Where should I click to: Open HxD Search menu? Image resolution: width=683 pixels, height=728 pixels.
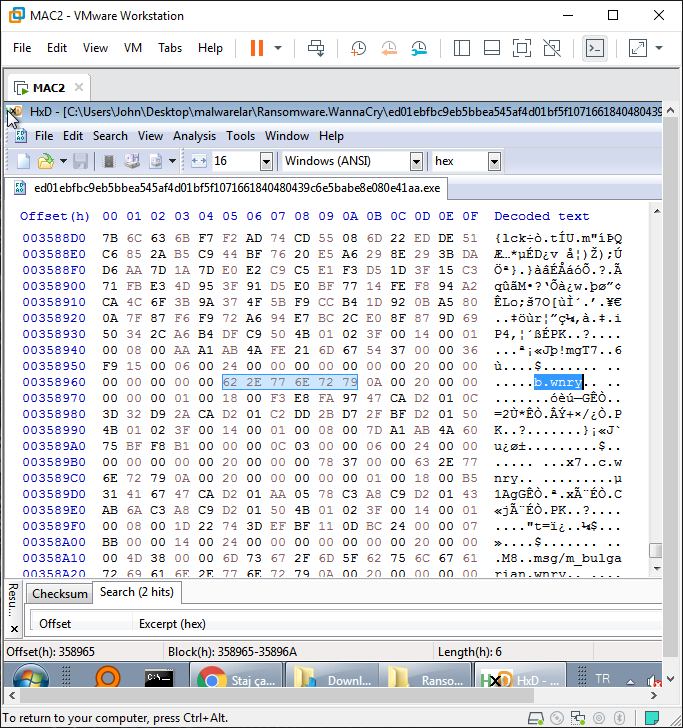tap(110, 136)
